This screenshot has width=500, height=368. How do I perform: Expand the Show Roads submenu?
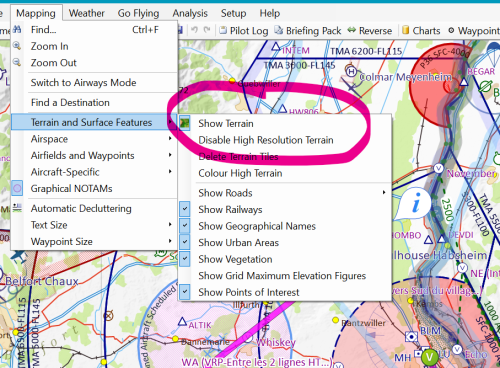285,193
